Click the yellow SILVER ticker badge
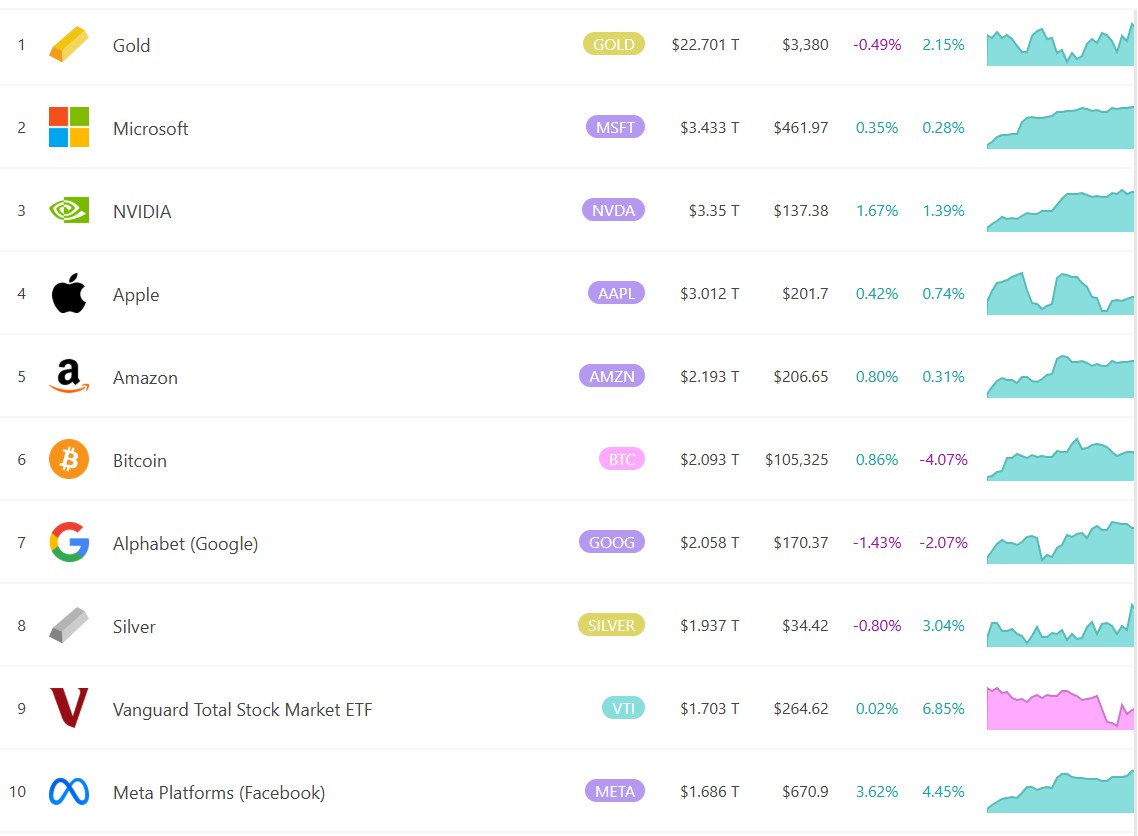1138x836 pixels. 611,625
